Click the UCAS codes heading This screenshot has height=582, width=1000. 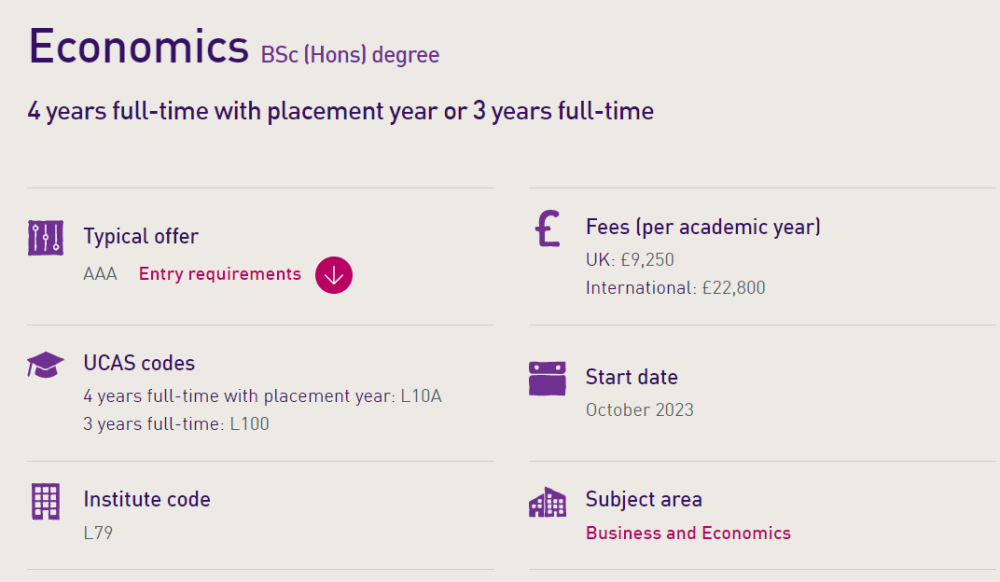click(139, 363)
